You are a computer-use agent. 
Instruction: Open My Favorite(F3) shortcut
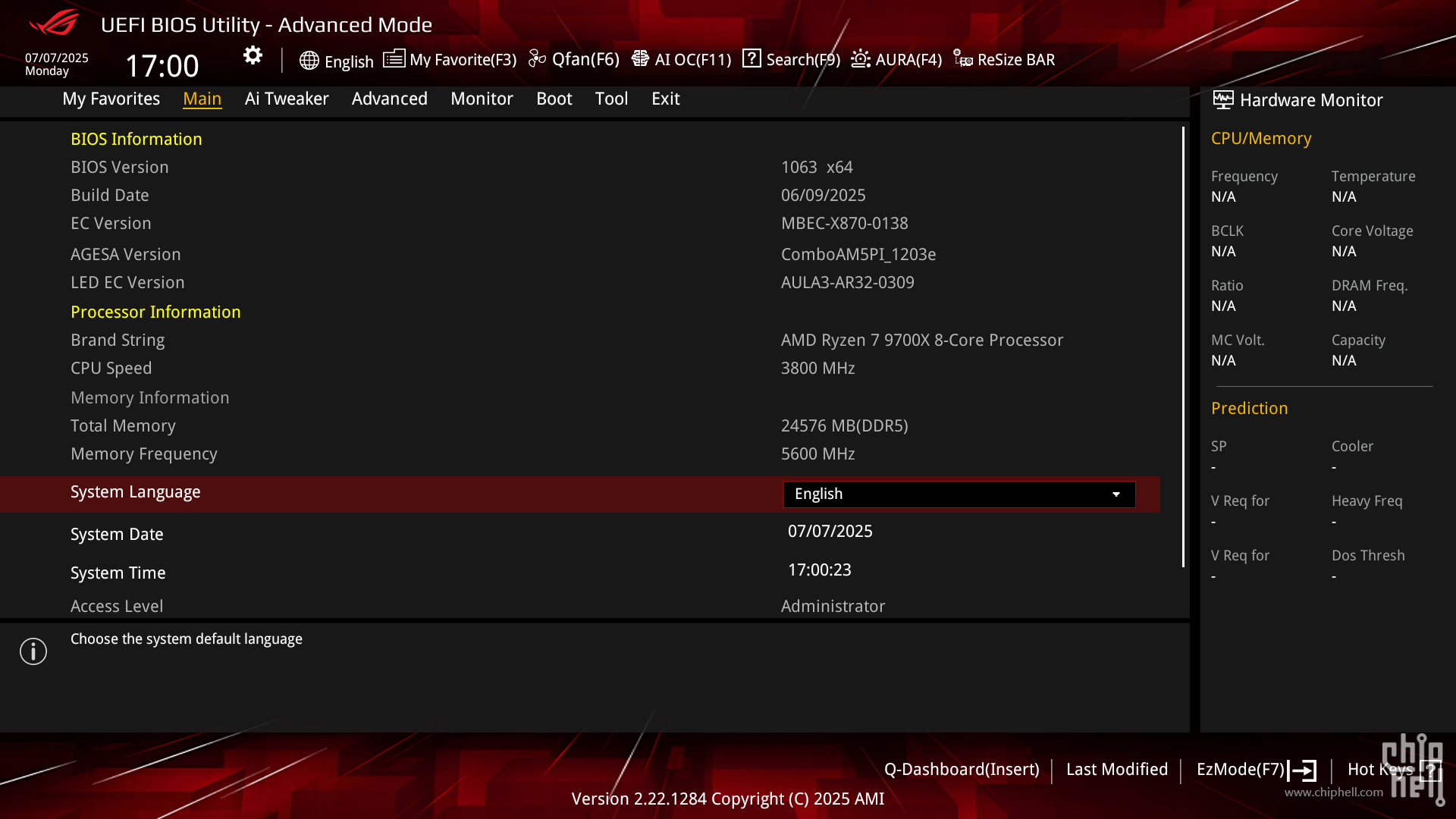coord(450,59)
